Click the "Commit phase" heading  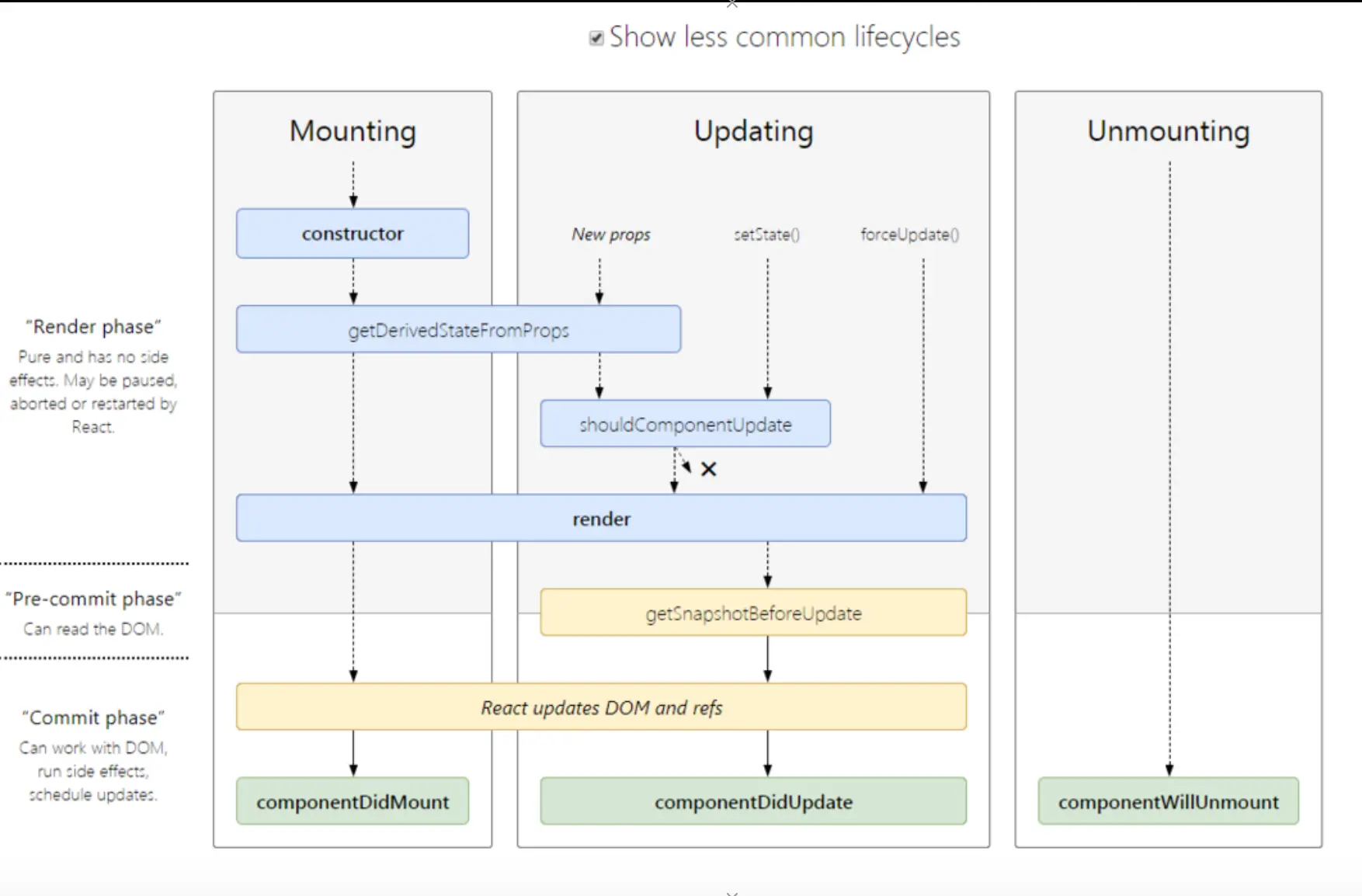tap(93, 717)
